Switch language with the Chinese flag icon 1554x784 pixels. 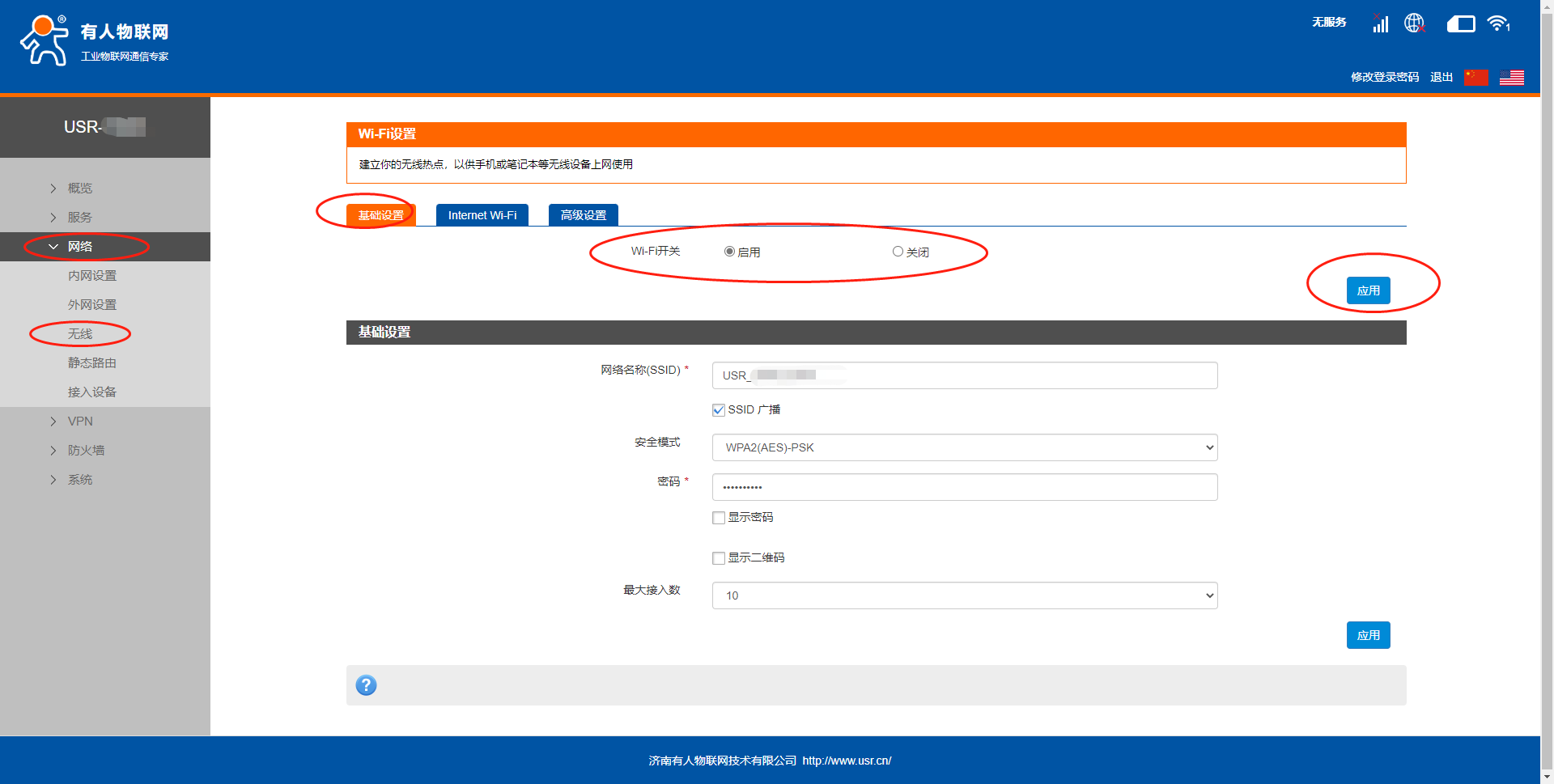coord(1476,77)
